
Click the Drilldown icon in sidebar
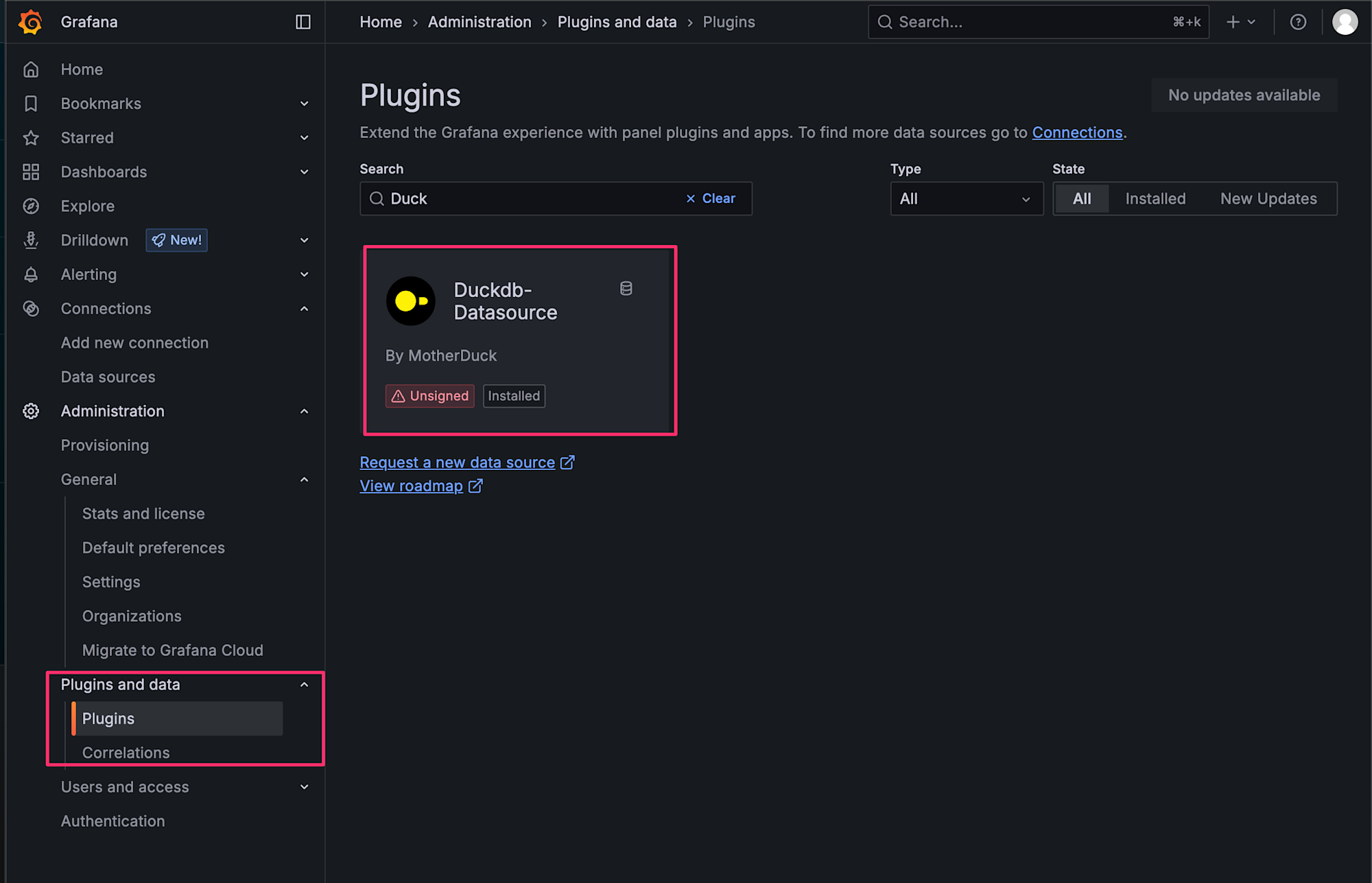(x=31, y=240)
